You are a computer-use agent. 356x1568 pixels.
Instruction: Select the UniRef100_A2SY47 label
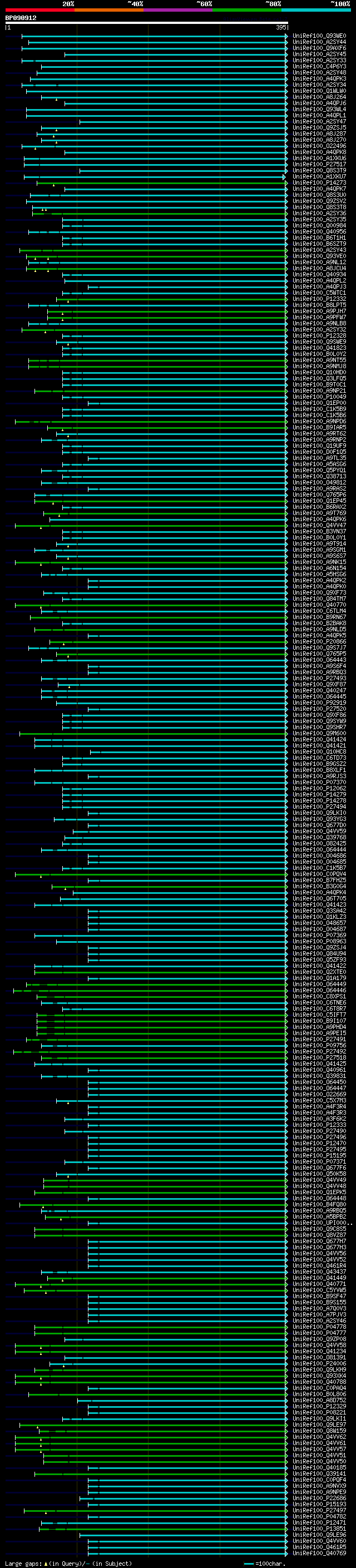click(x=319, y=122)
